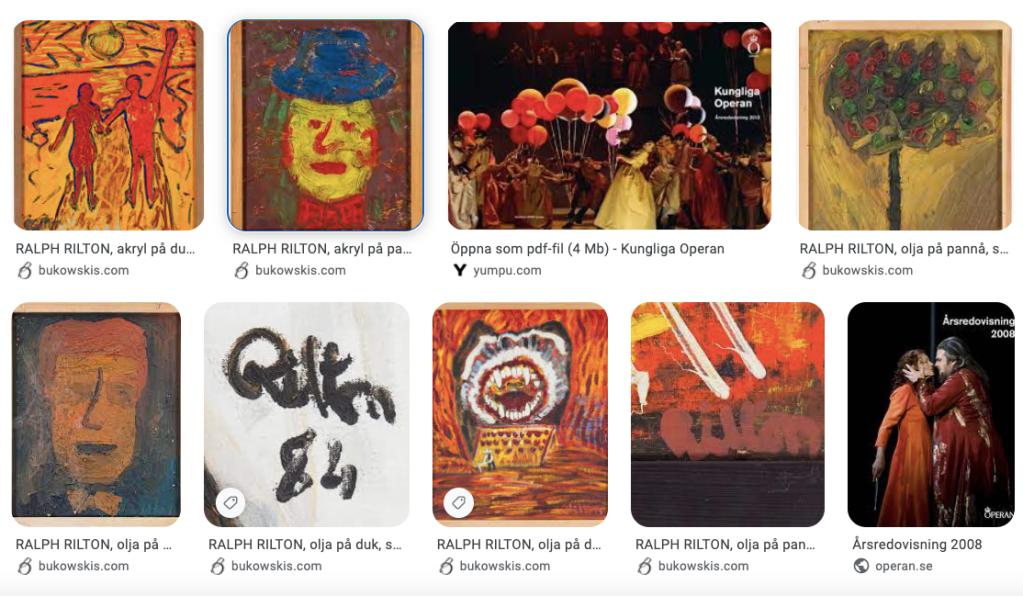Click the yumpu.com Y favicon
This screenshot has height=596, width=1023.
(x=460, y=270)
